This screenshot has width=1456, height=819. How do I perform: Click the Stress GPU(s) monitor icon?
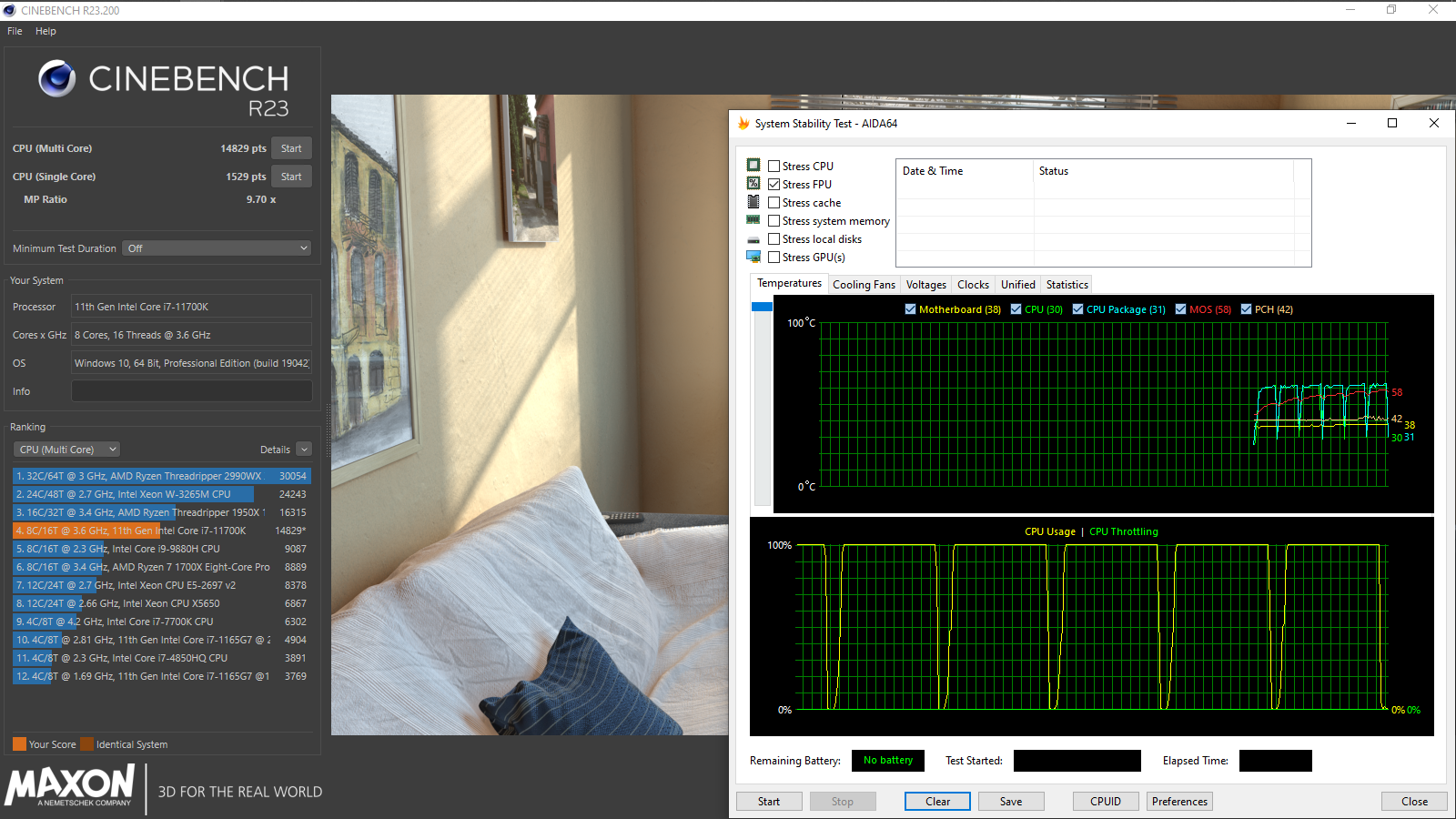(x=753, y=257)
